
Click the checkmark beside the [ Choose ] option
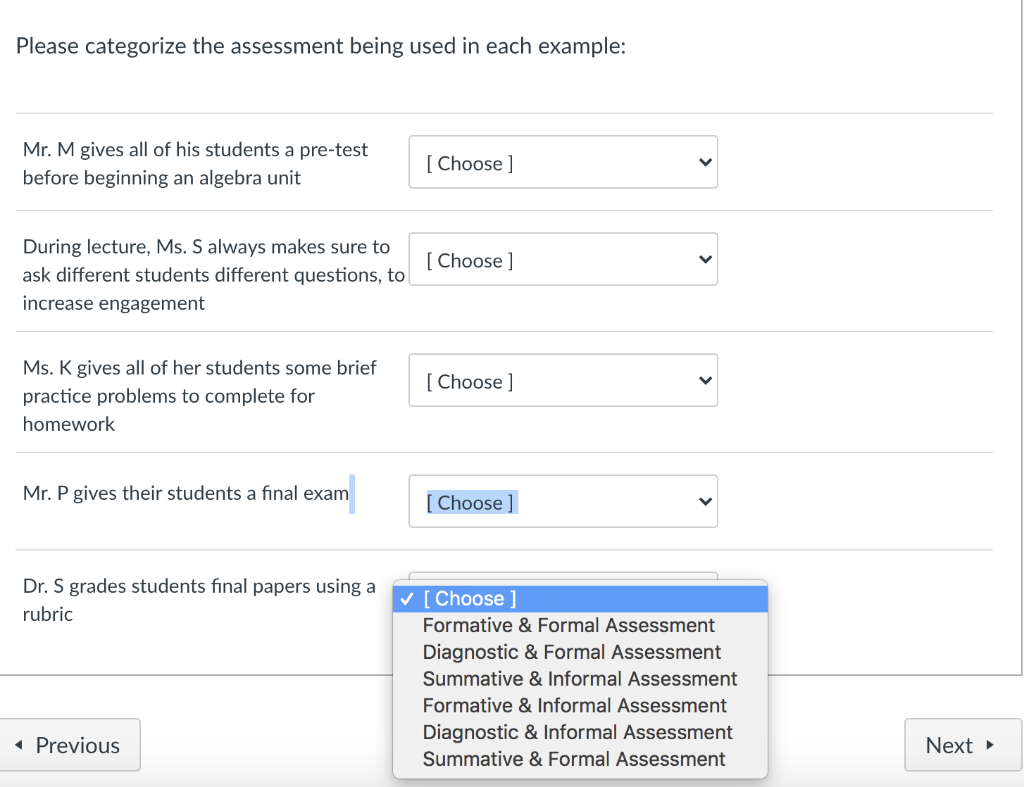(x=406, y=598)
